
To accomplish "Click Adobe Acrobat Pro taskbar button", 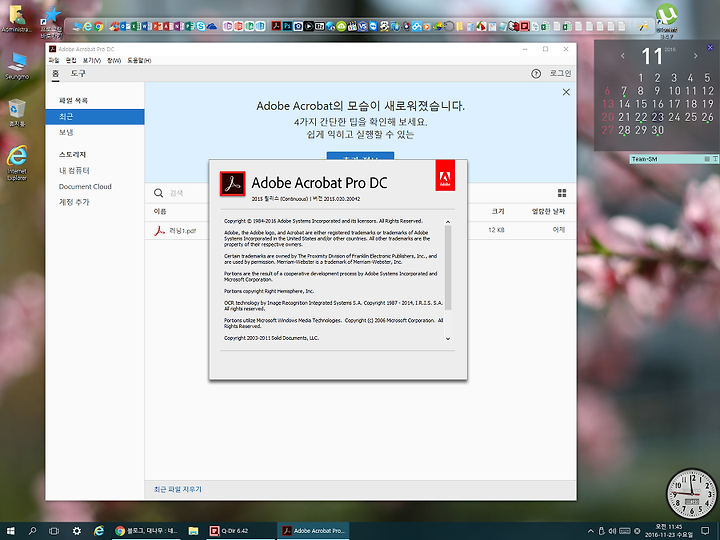I will click(x=313, y=531).
